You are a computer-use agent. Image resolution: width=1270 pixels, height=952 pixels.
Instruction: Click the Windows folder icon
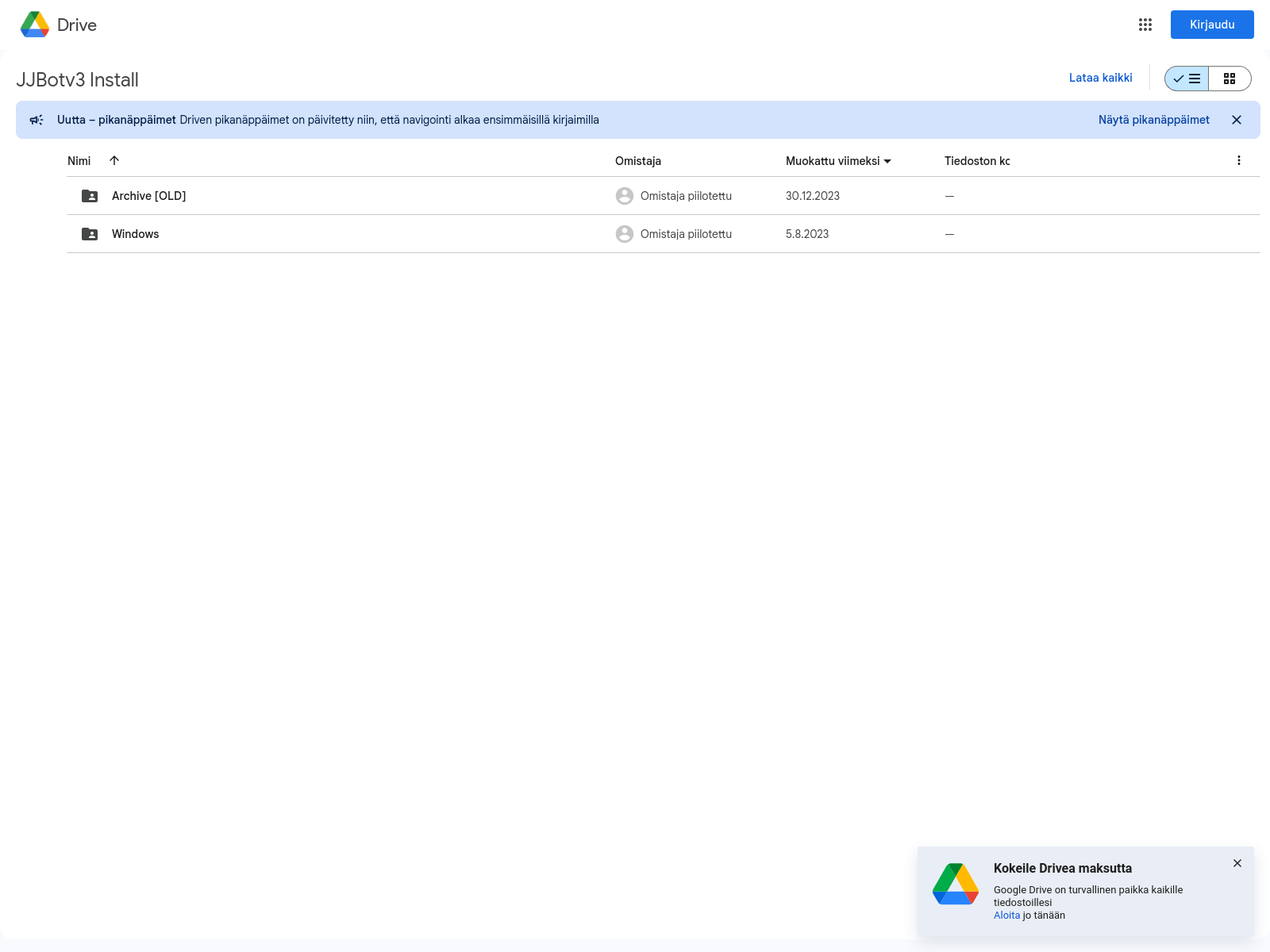pos(90,234)
